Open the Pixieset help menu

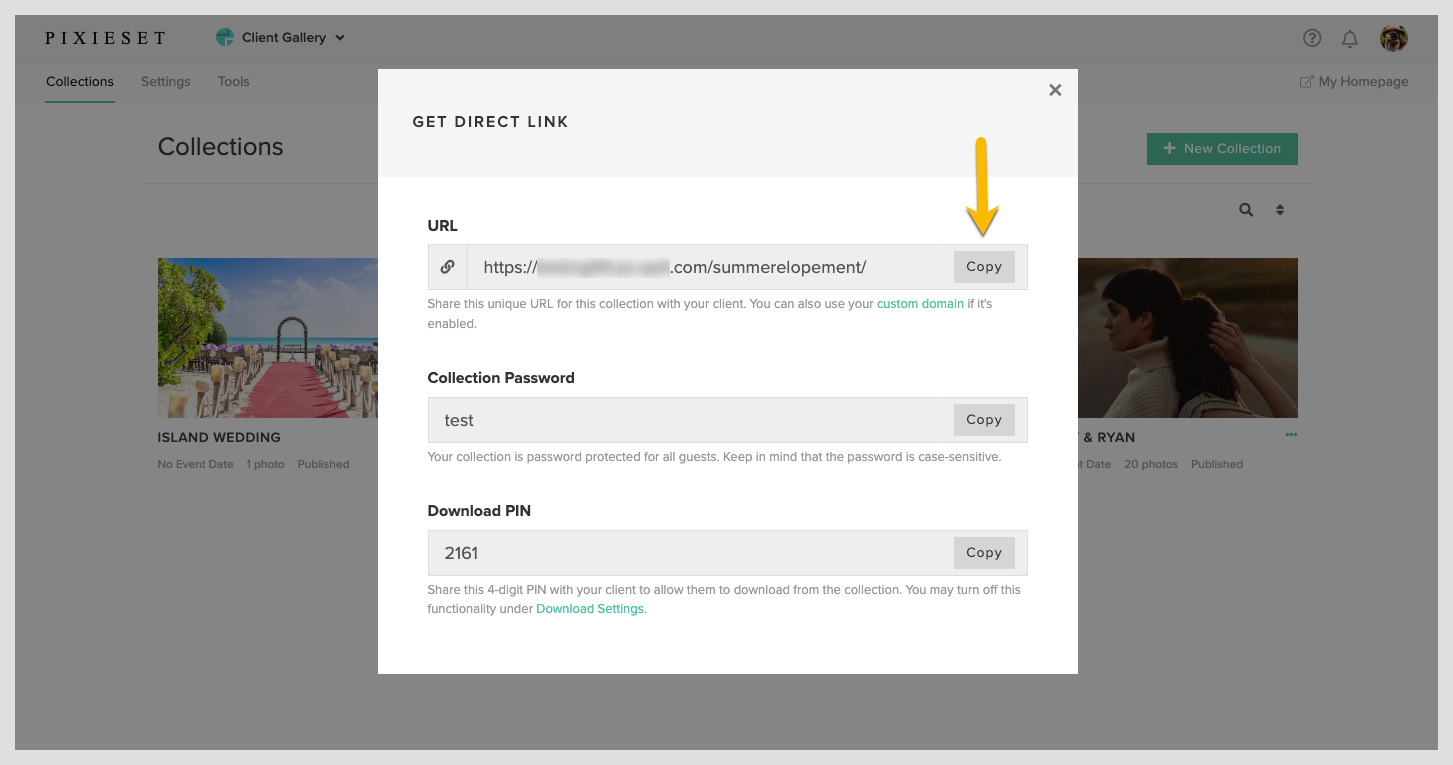coord(1312,37)
